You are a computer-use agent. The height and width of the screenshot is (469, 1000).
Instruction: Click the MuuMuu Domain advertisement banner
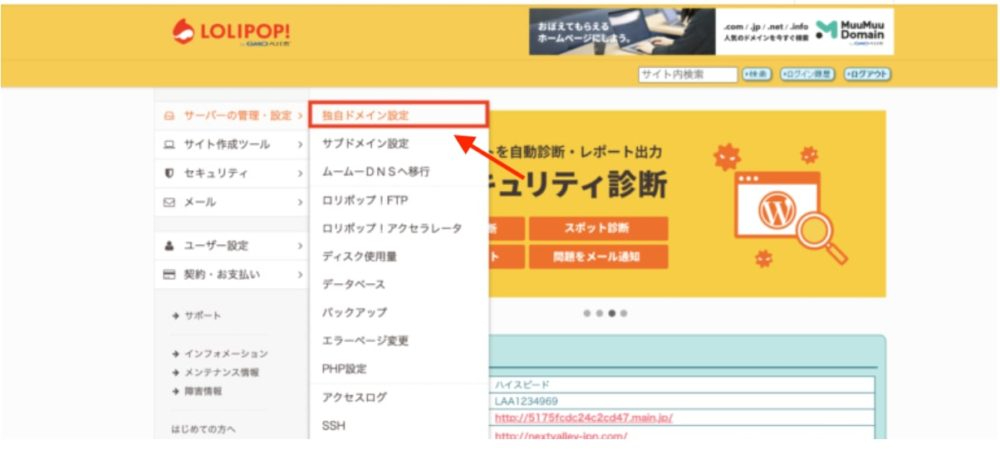pyautogui.click(x=711, y=31)
